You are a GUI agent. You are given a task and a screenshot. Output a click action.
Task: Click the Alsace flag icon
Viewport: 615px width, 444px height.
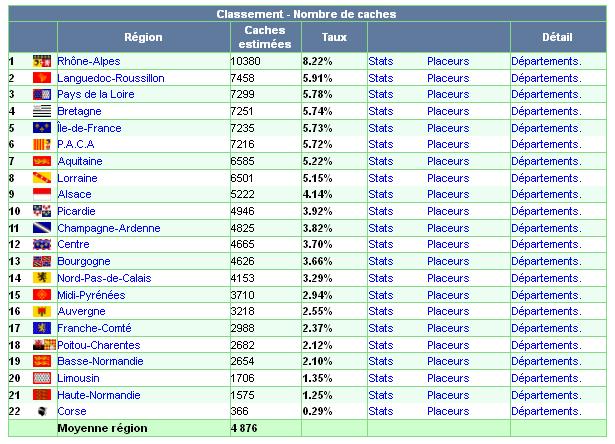[42, 194]
